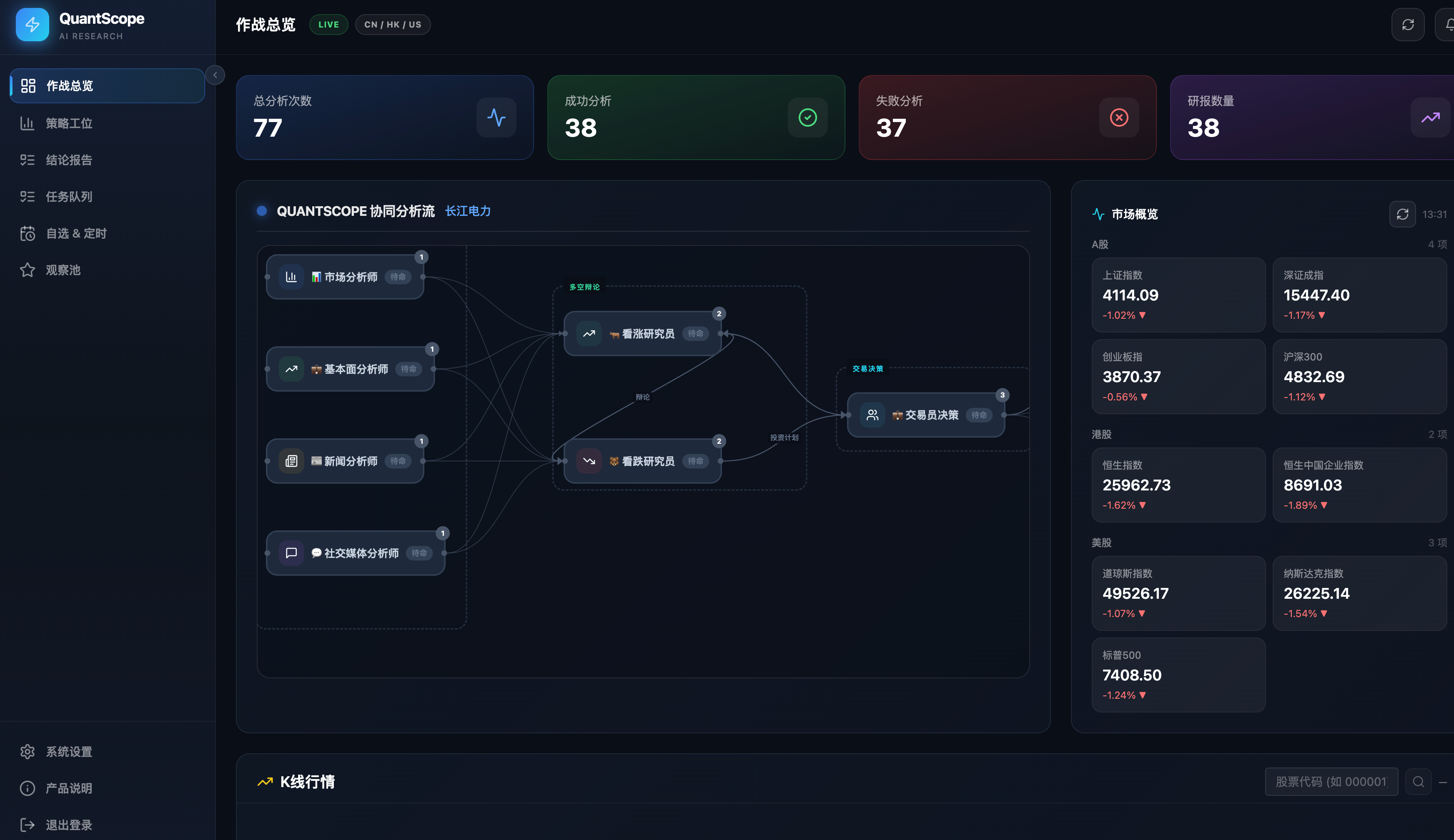The width and height of the screenshot is (1454, 840).
Task: Open the 创业板指 3870.37 card
Action: (1178, 377)
